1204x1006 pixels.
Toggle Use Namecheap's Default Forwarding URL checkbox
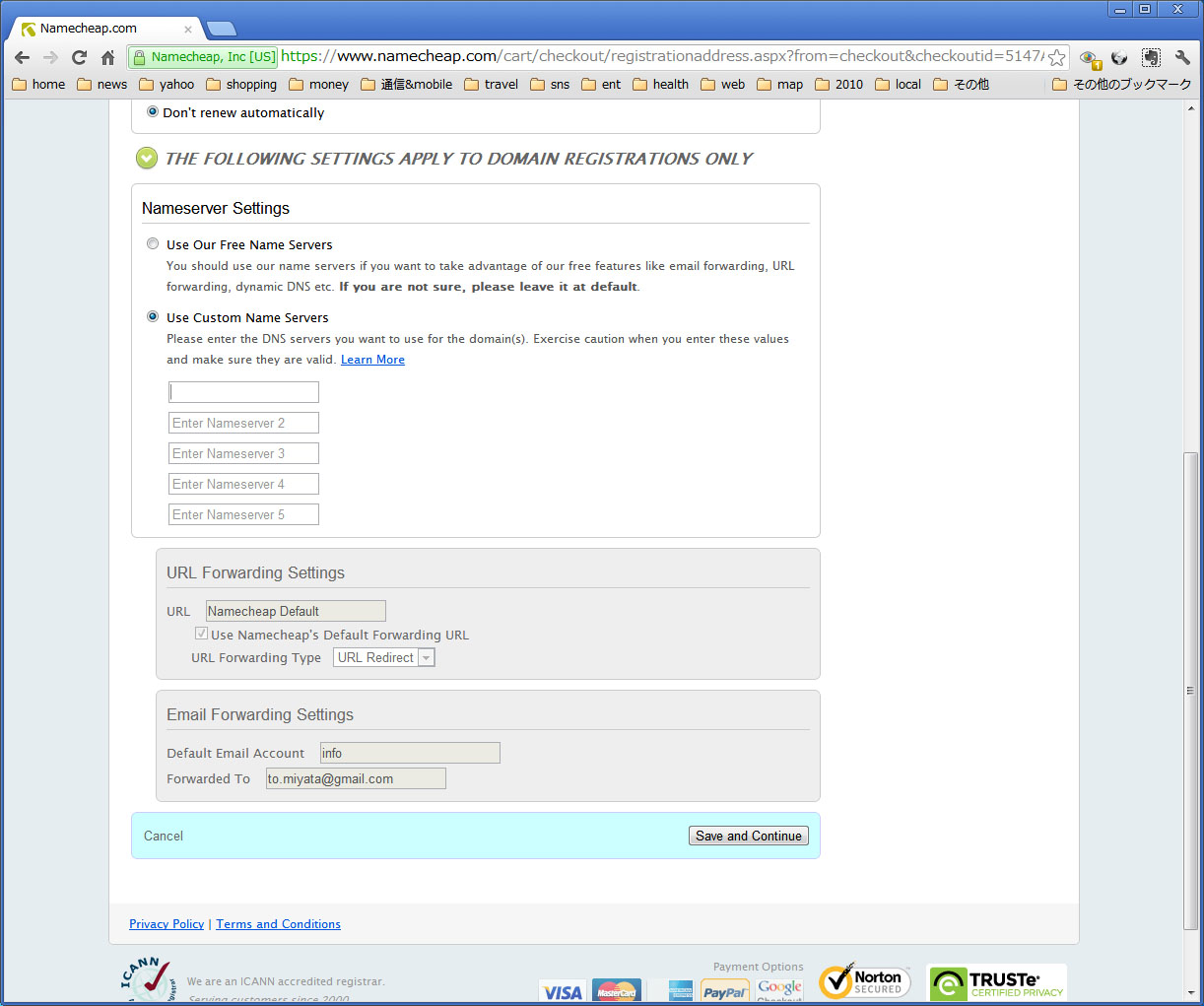coord(201,634)
